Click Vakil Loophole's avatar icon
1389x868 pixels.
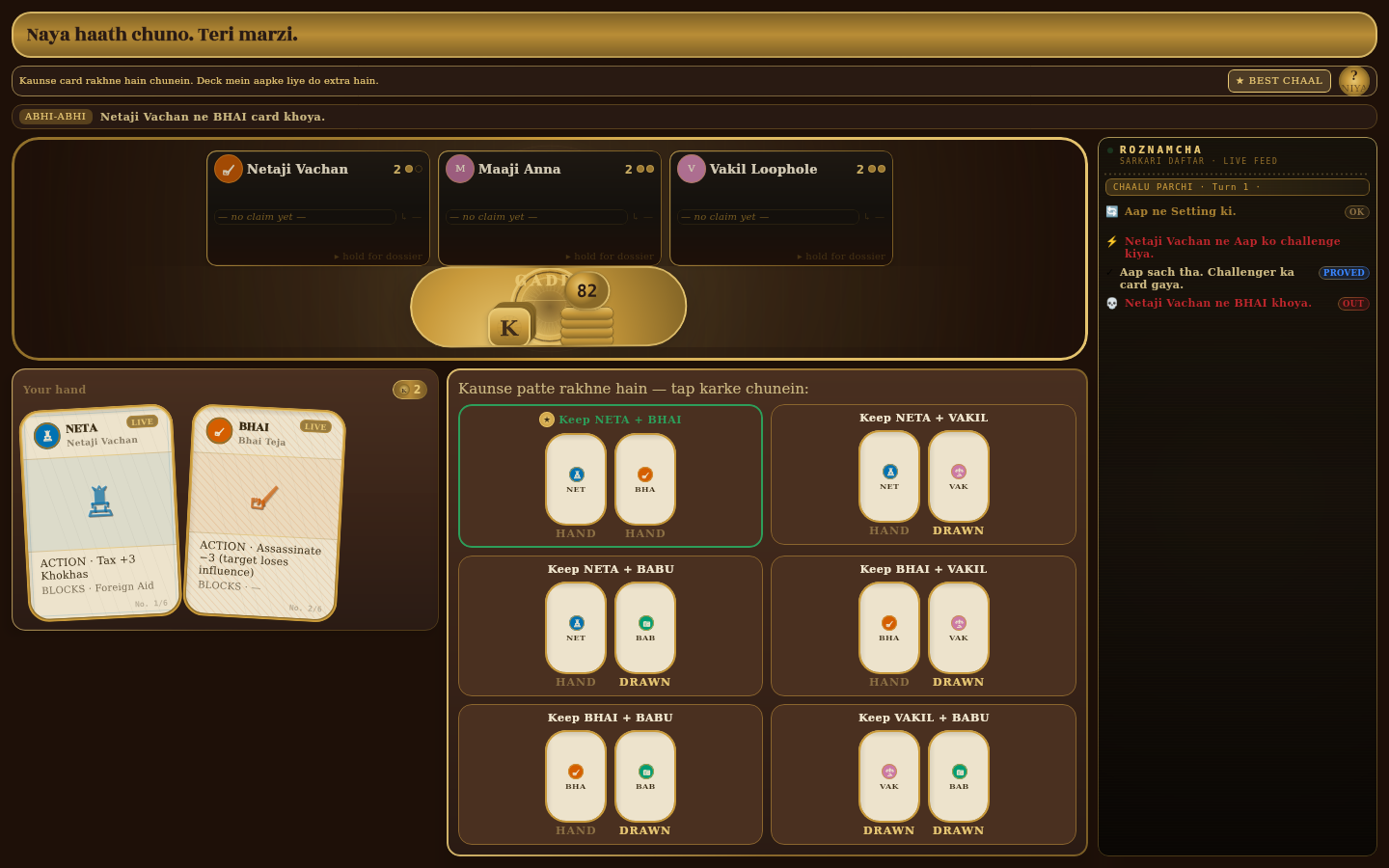[692, 169]
